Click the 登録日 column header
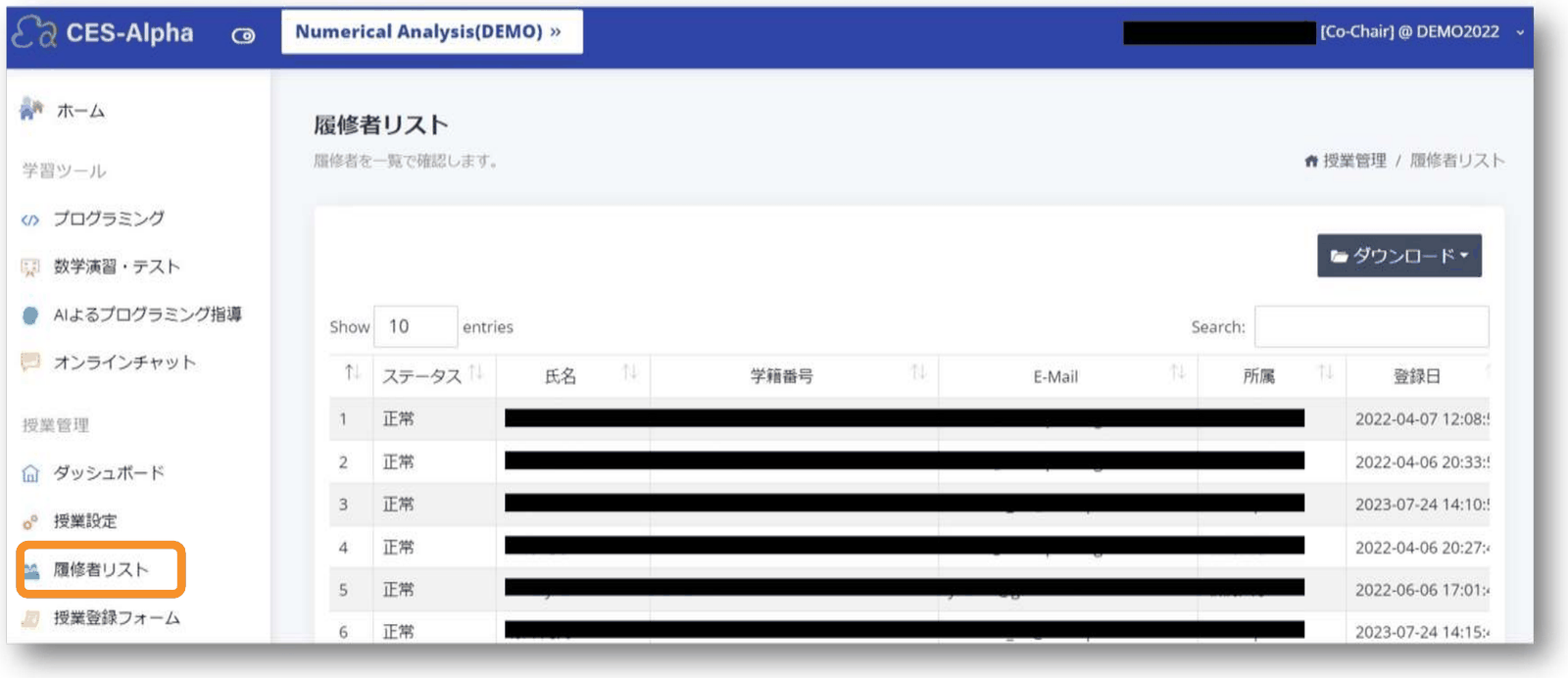 coord(1417,376)
